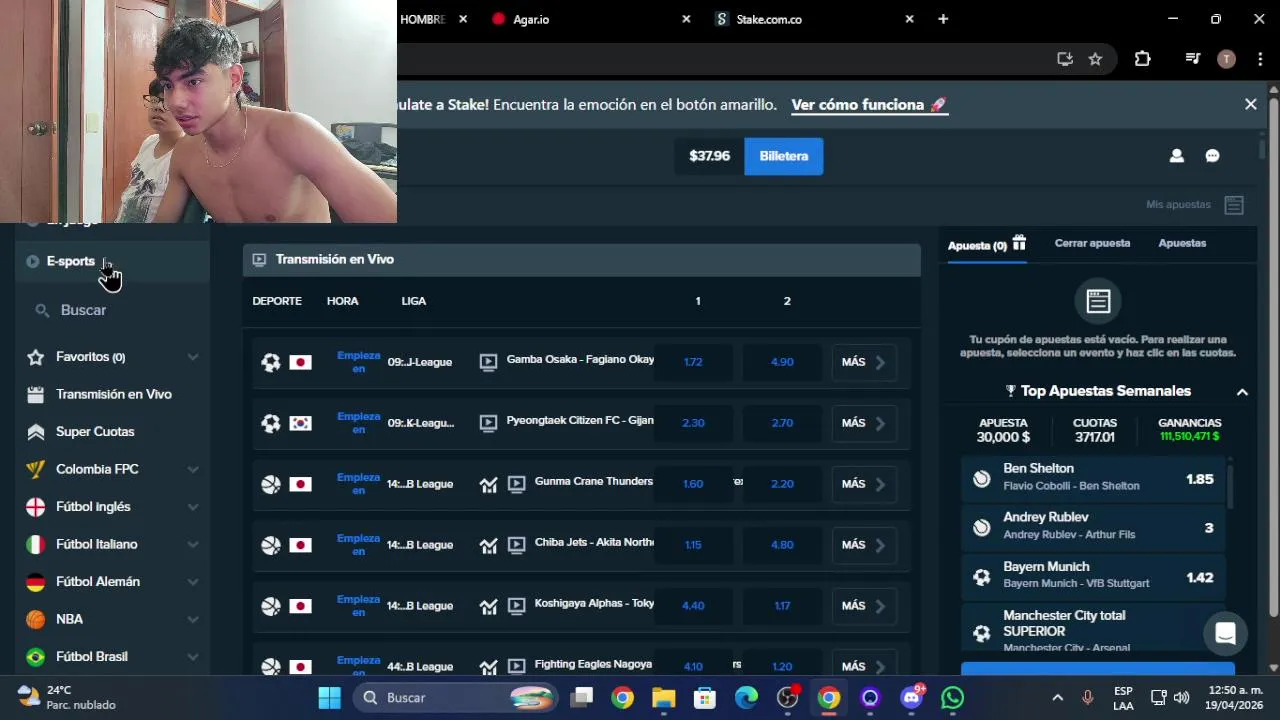Viewport: 1280px width, 720px height.
Task: Open MÁS for Gamba Osaka match
Action: [x=864, y=362]
